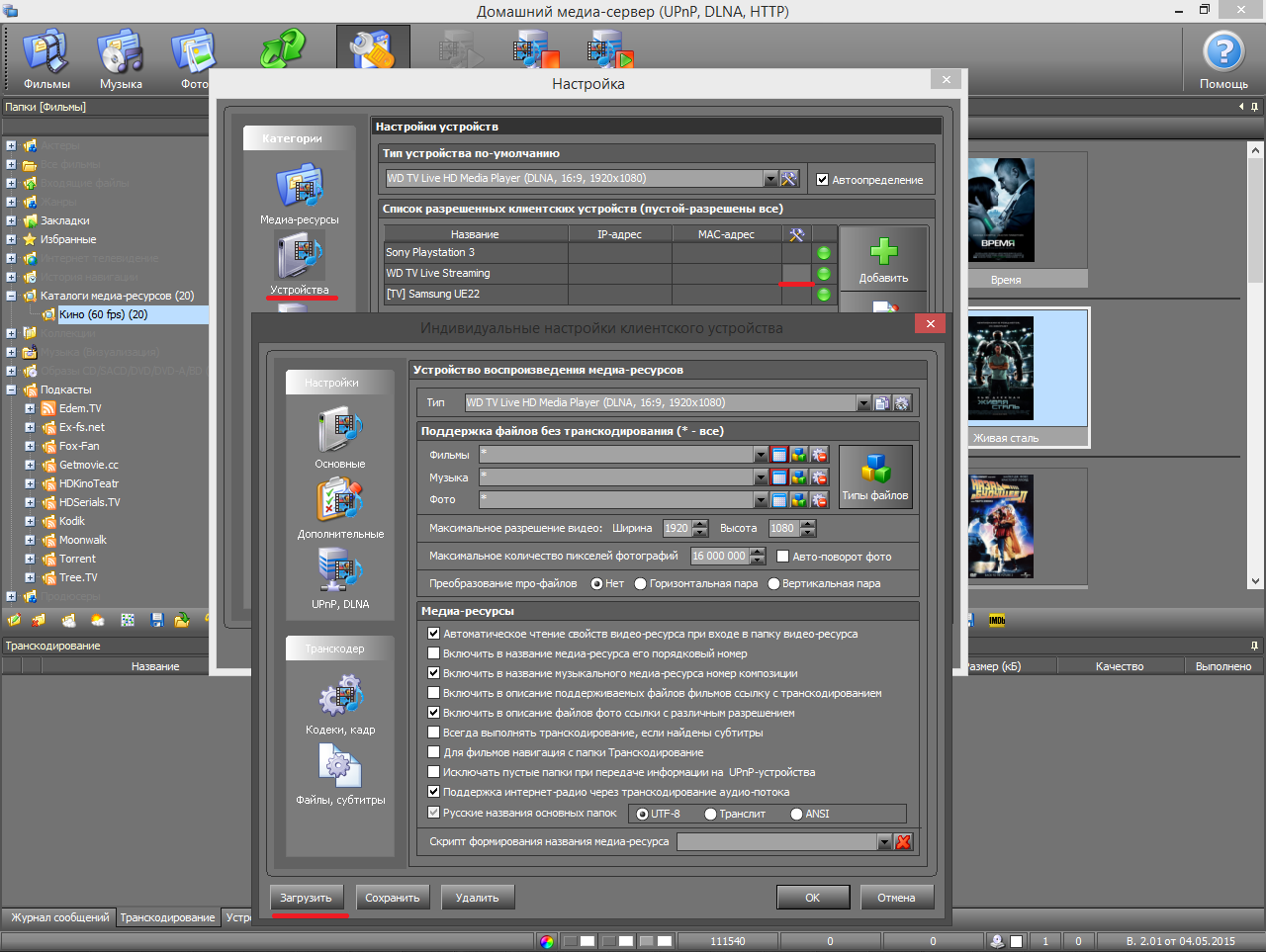The width and height of the screenshot is (1266, 952).
Task: Clear the script field with red X icon
Action: 903,842
